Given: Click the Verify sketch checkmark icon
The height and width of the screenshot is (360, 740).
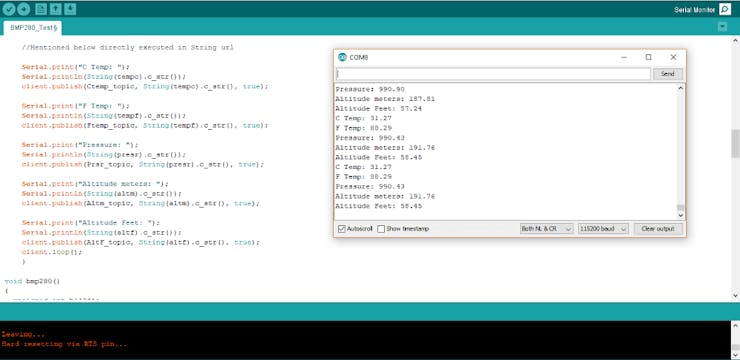Looking at the screenshot, I should coord(9,9).
